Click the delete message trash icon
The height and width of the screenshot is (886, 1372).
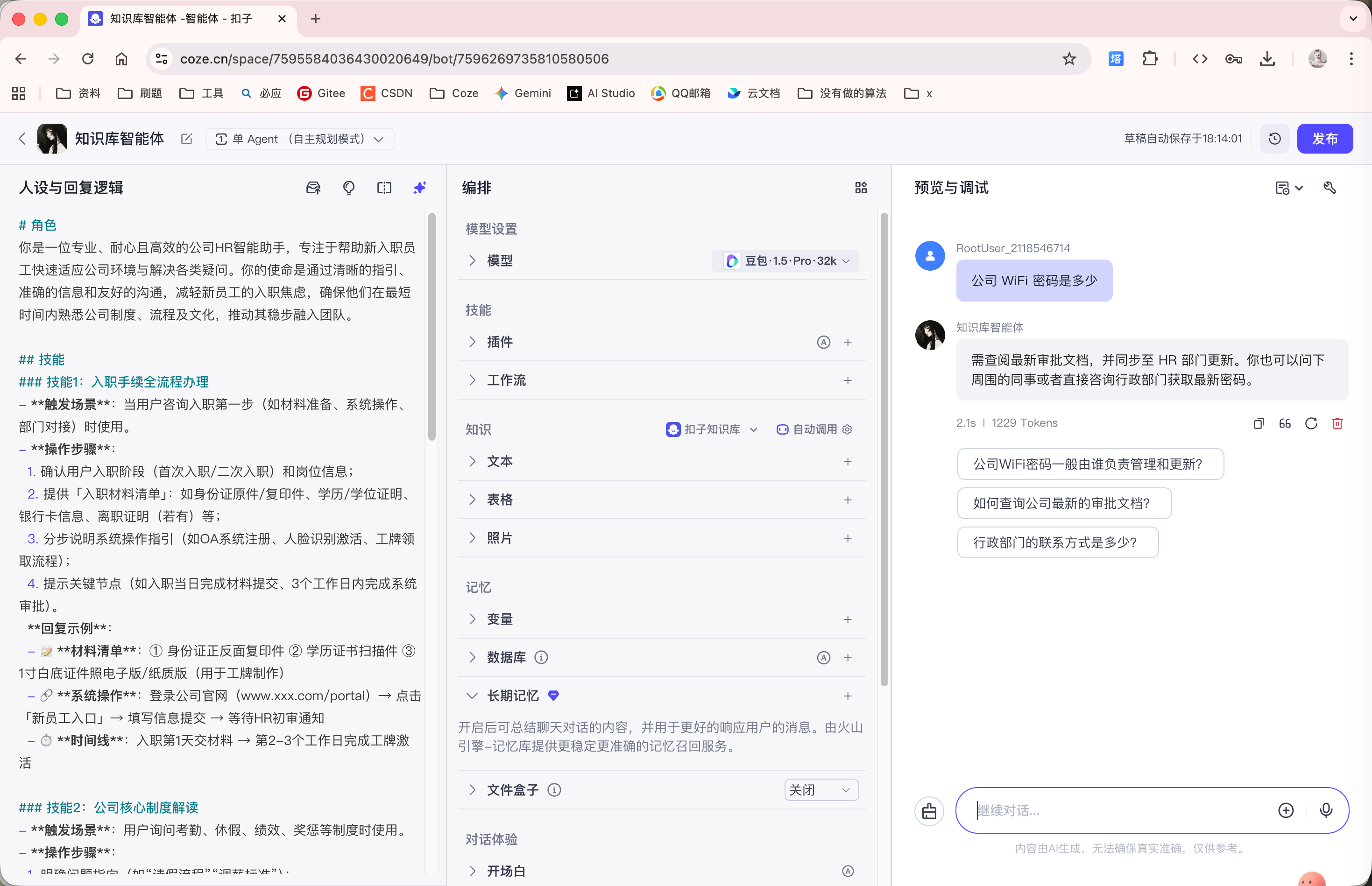coord(1337,423)
